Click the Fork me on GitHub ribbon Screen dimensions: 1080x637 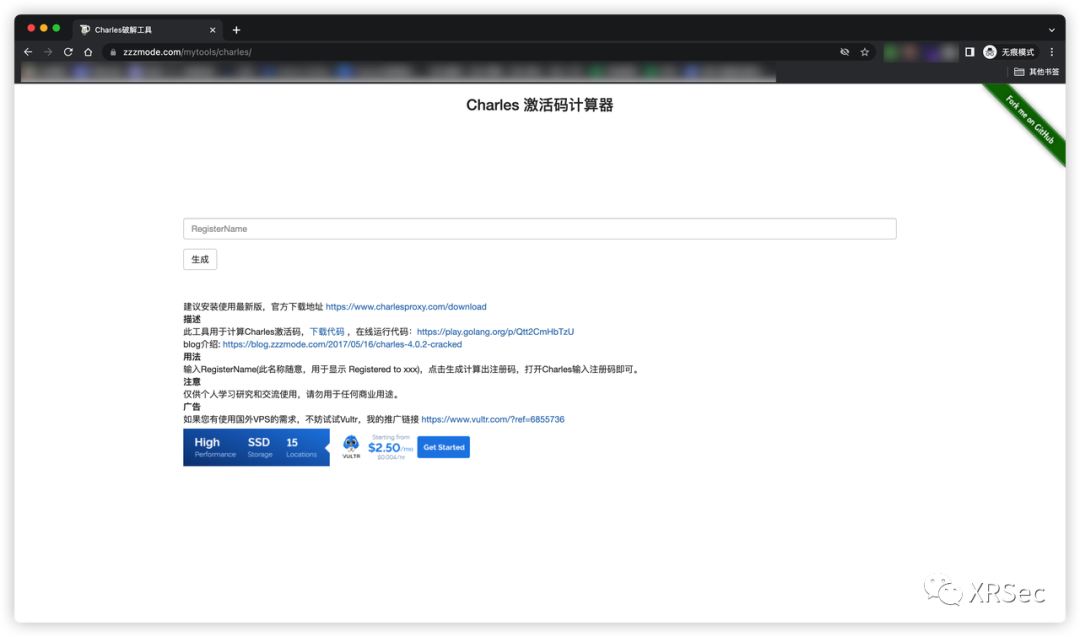(x=1030, y=121)
